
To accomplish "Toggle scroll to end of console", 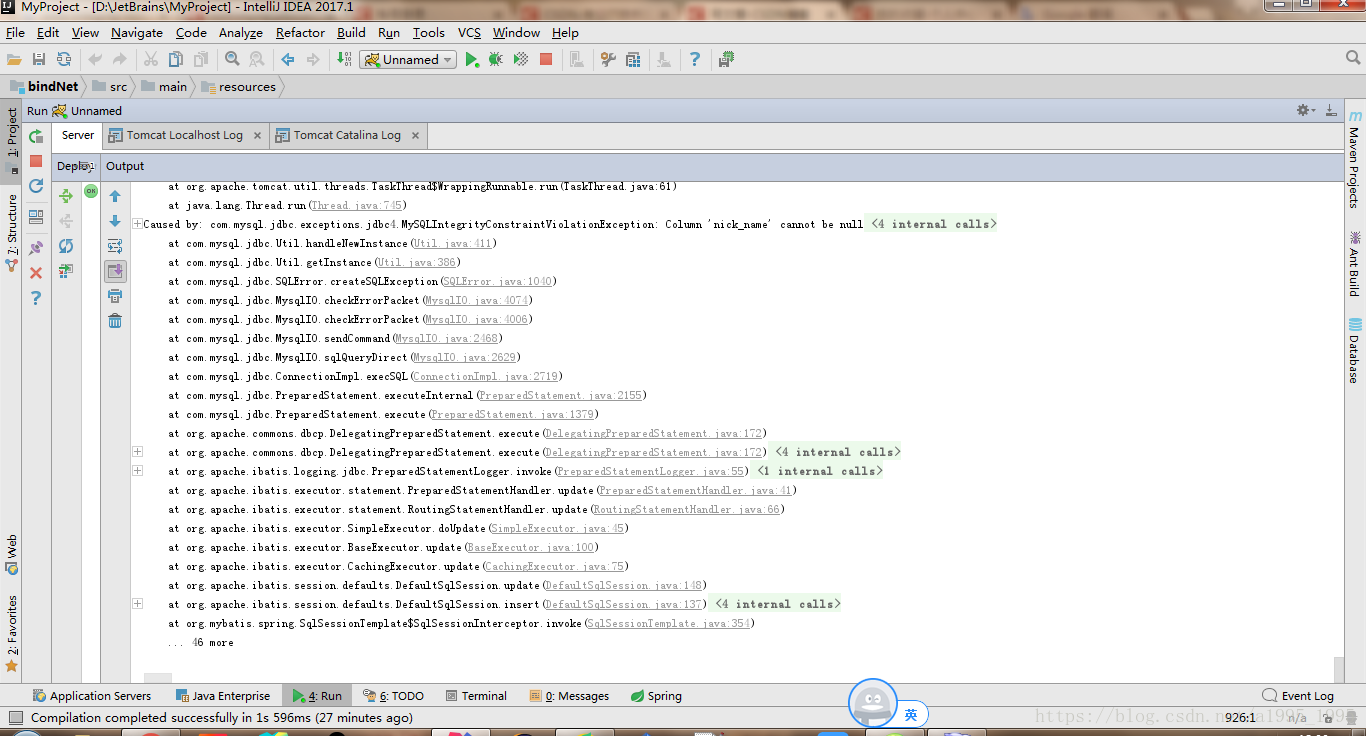I will pos(115,271).
